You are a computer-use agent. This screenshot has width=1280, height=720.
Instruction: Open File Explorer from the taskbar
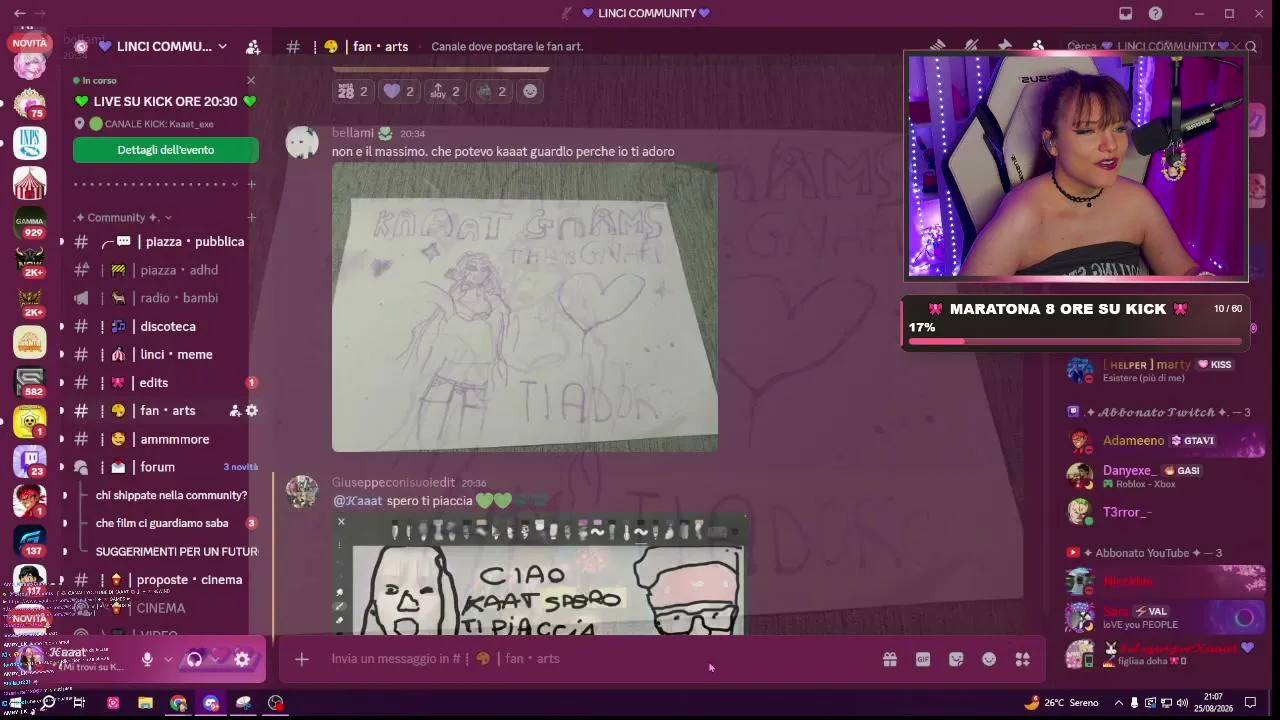pos(145,703)
